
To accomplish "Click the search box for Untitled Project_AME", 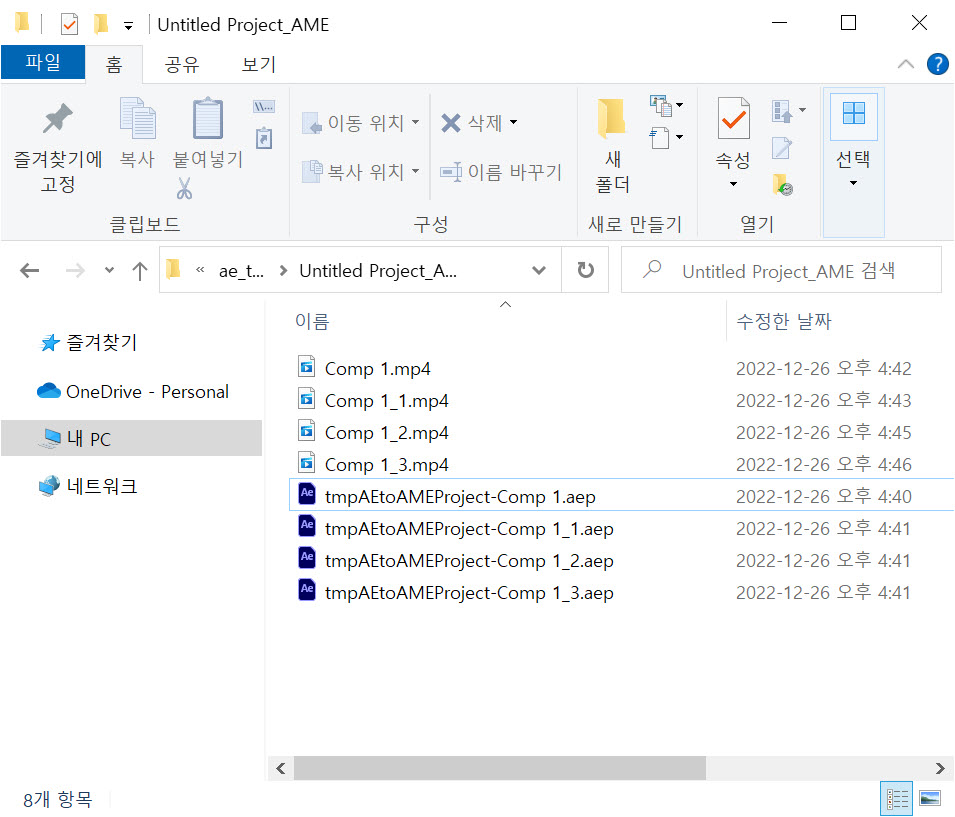I will point(781,270).
